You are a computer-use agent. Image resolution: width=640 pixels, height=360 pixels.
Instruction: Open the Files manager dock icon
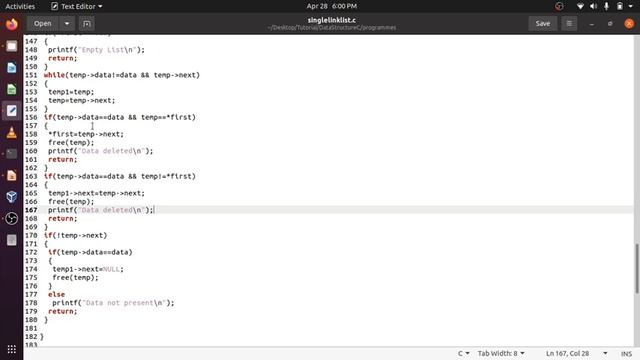pyautogui.click(x=11, y=46)
